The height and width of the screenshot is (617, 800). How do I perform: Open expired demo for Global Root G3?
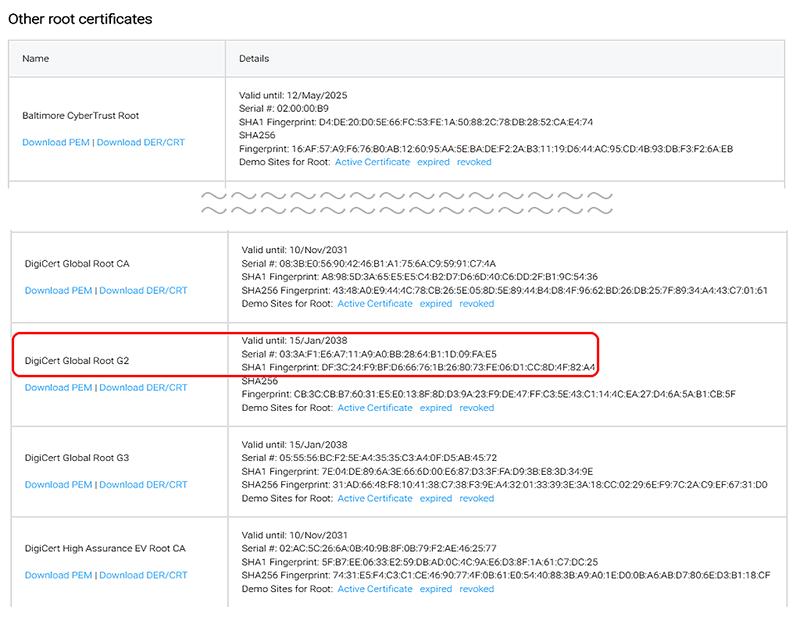[x=436, y=498]
